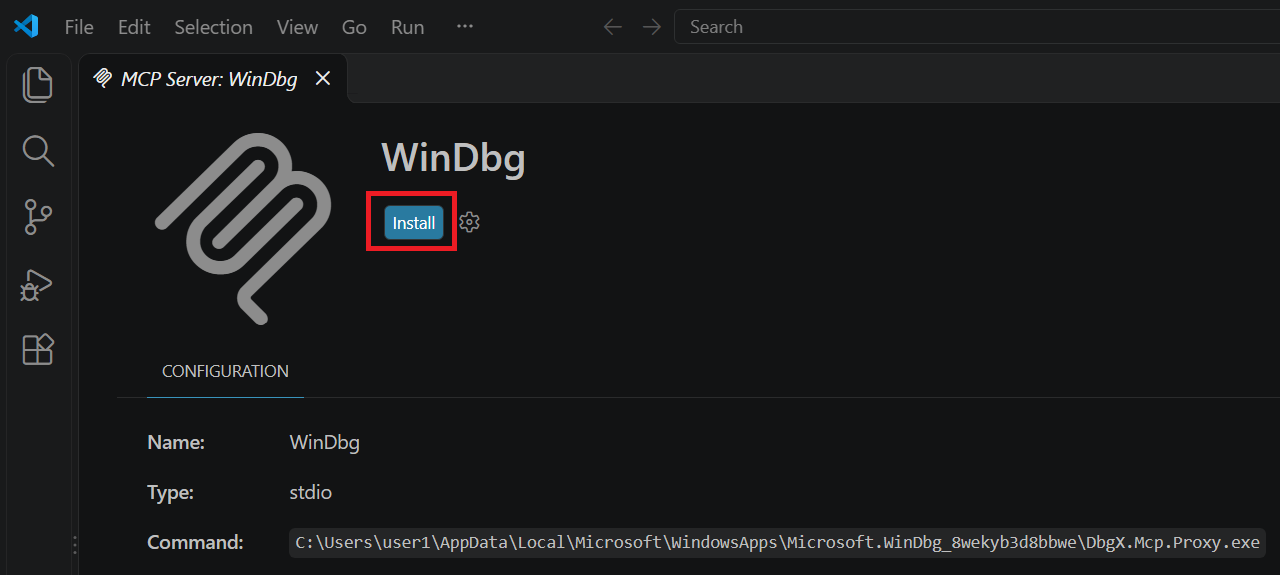The width and height of the screenshot is (1280, 575).
Task: Open the Extensions view icon
Action: tap(38, 350)
